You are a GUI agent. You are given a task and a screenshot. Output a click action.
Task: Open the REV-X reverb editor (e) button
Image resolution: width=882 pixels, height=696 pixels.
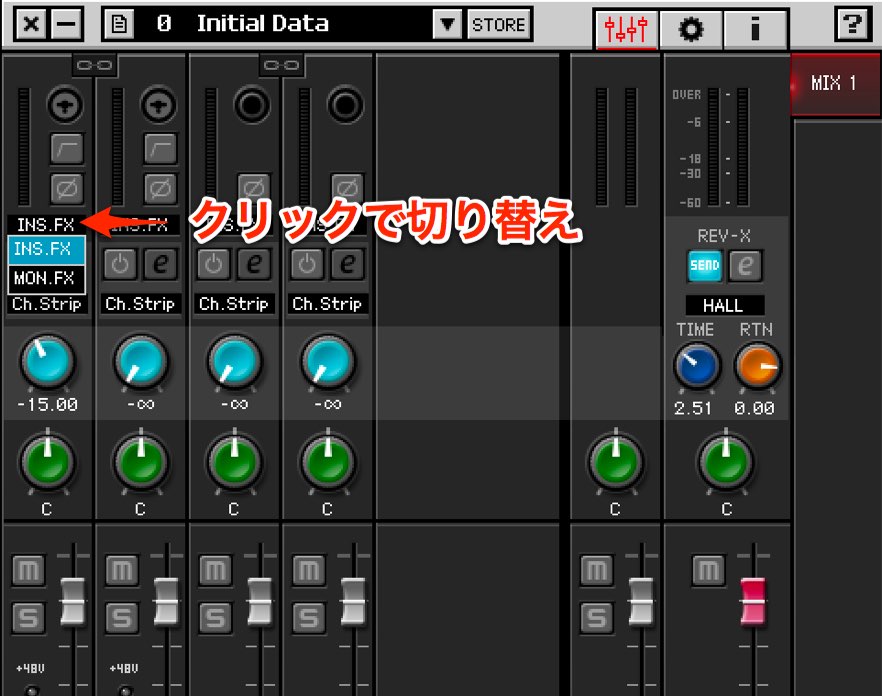746,265
